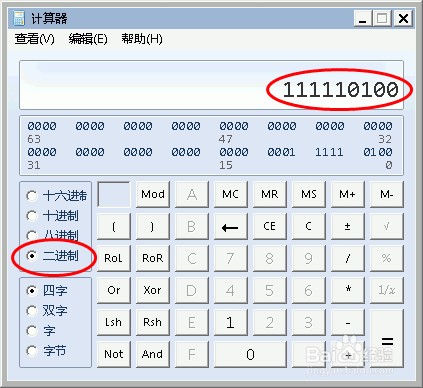The height and width of the screenshot is (388, 423).
Task: Close the calculator window
Action: click(403, 18)
